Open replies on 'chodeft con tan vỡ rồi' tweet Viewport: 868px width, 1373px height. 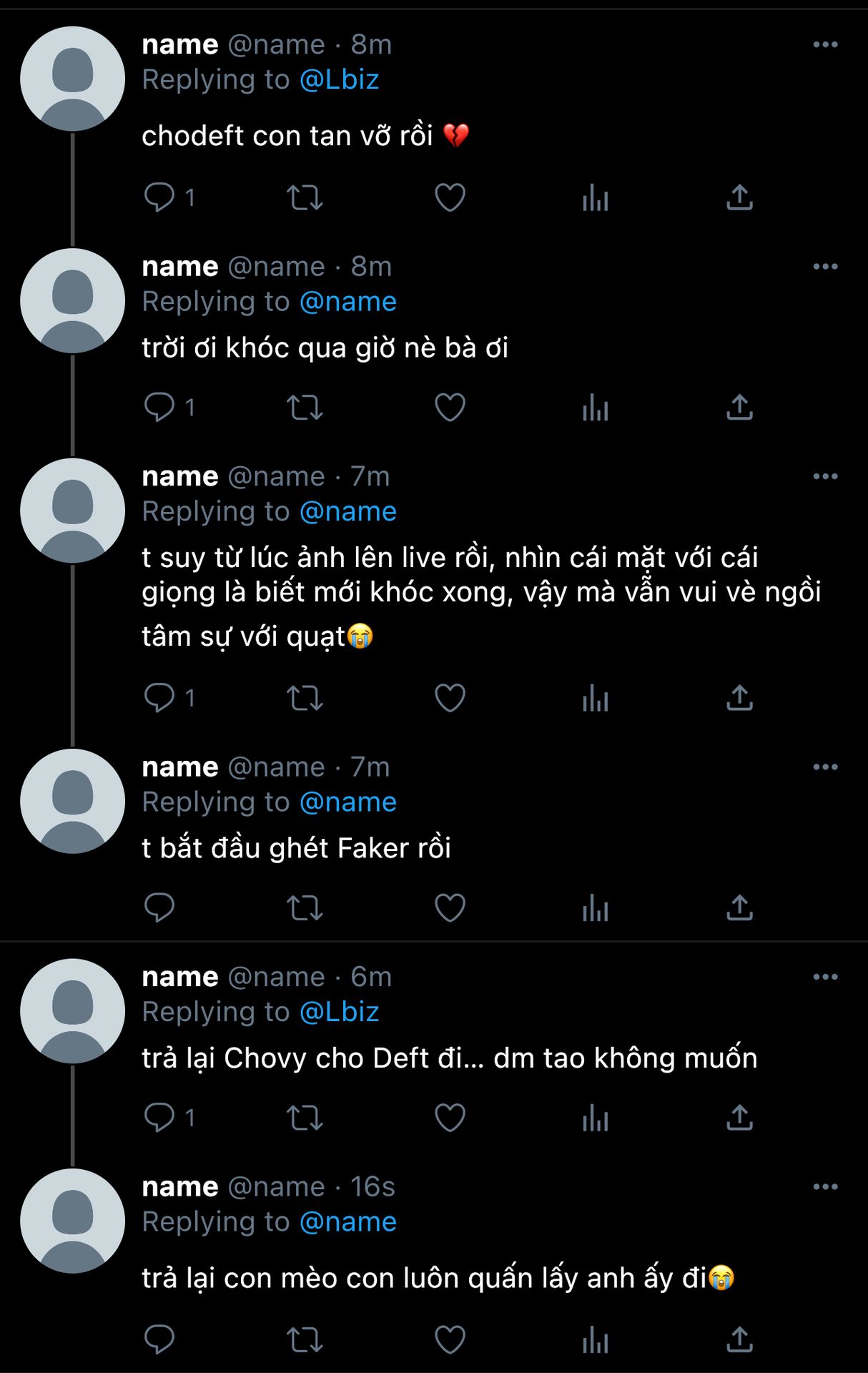coord(169,197)
